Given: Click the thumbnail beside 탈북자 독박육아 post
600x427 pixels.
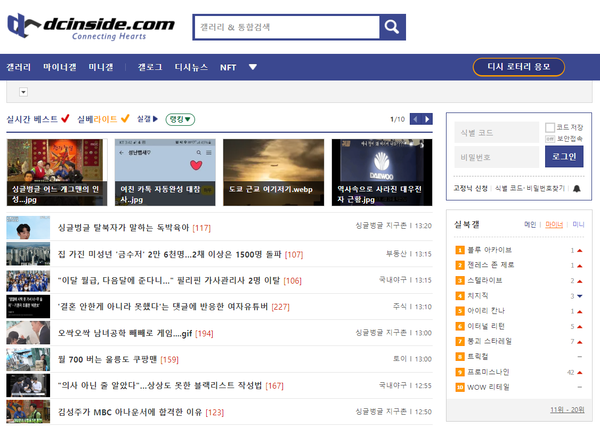Looking at the screenshot, I should 28,228.
